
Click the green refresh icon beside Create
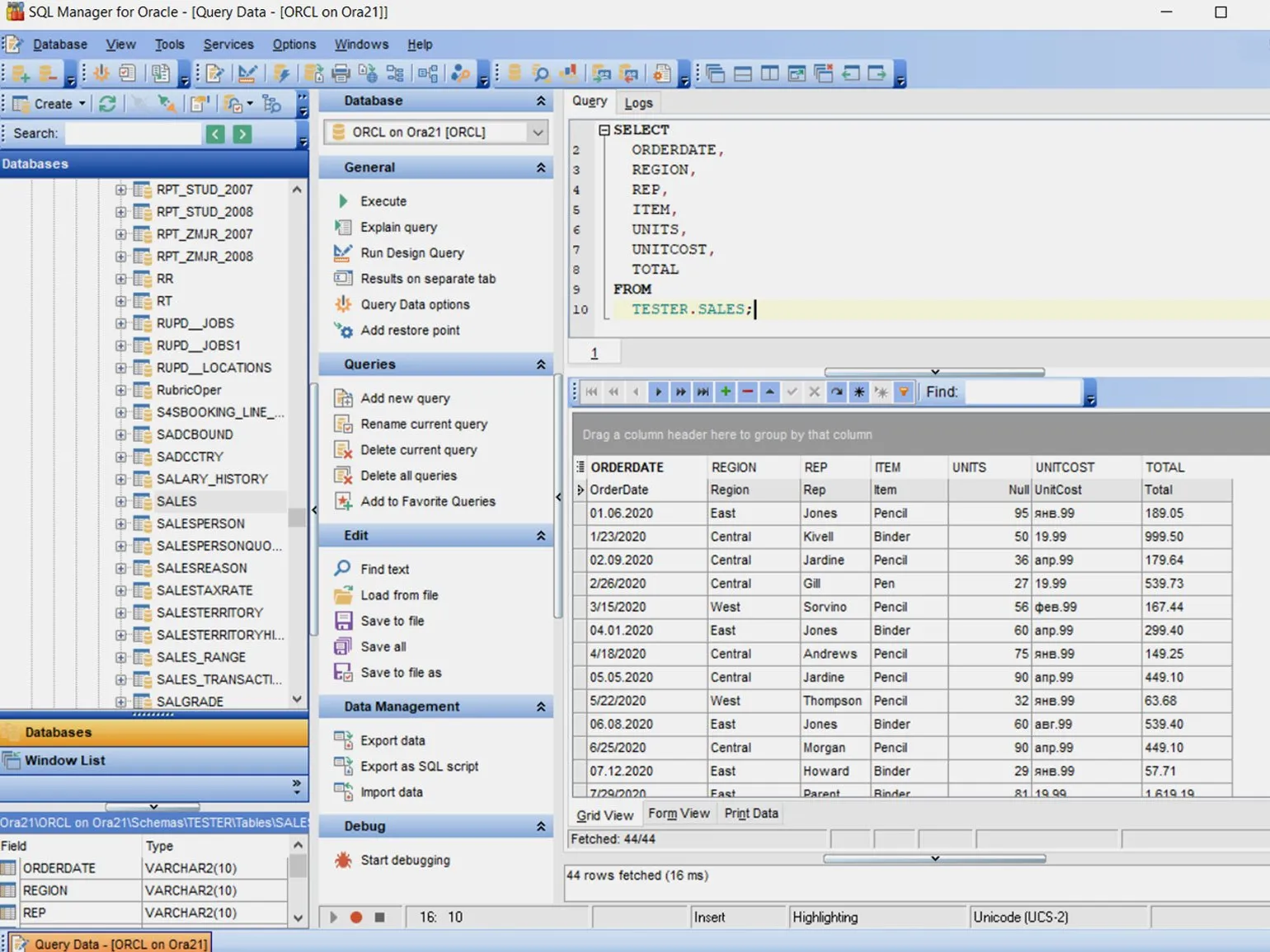point(107,104)
